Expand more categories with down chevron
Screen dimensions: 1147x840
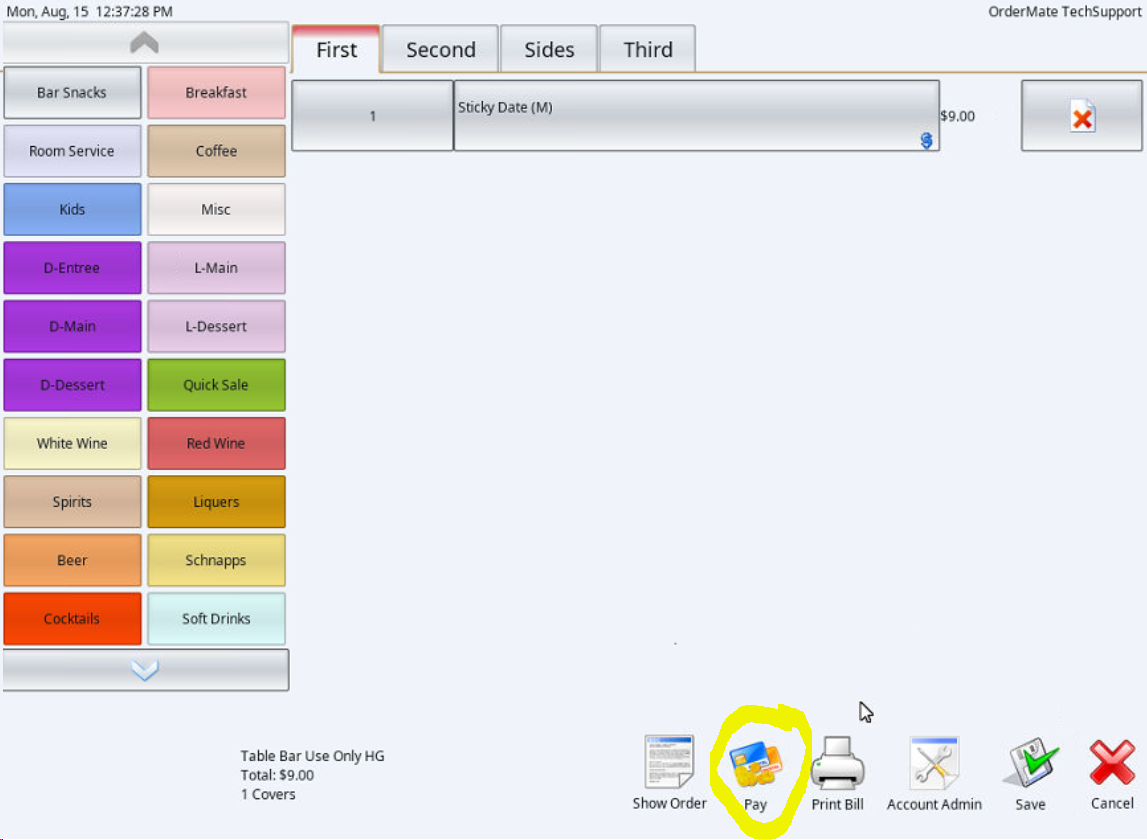click(x=145, y=670)
